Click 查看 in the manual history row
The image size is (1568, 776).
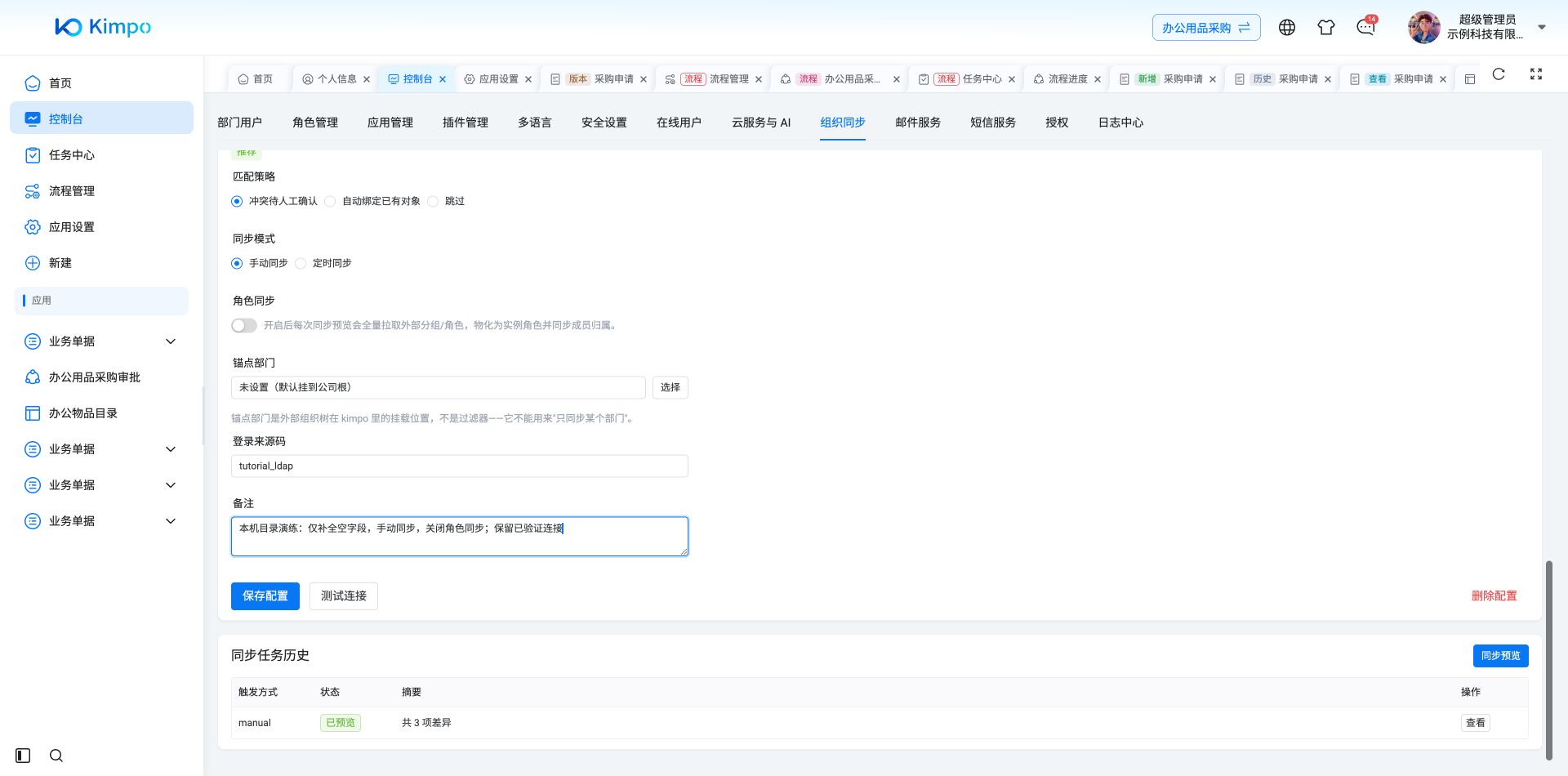tap(1476, 723)
